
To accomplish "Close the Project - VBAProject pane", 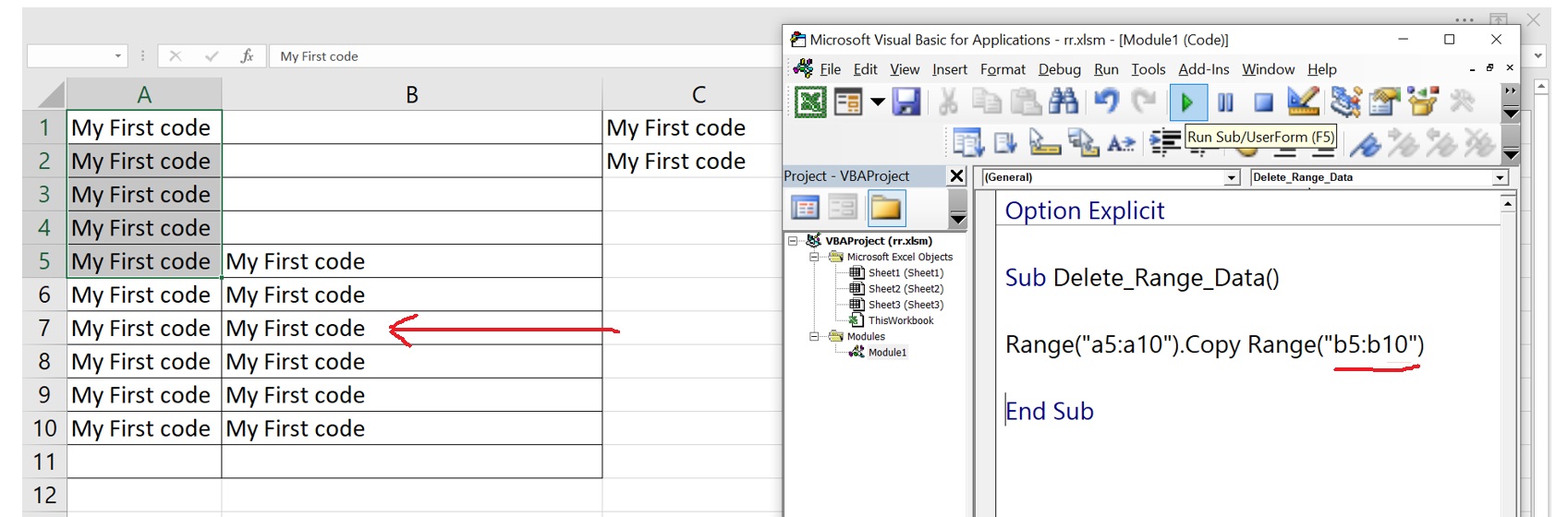I will tap(957, 175).
